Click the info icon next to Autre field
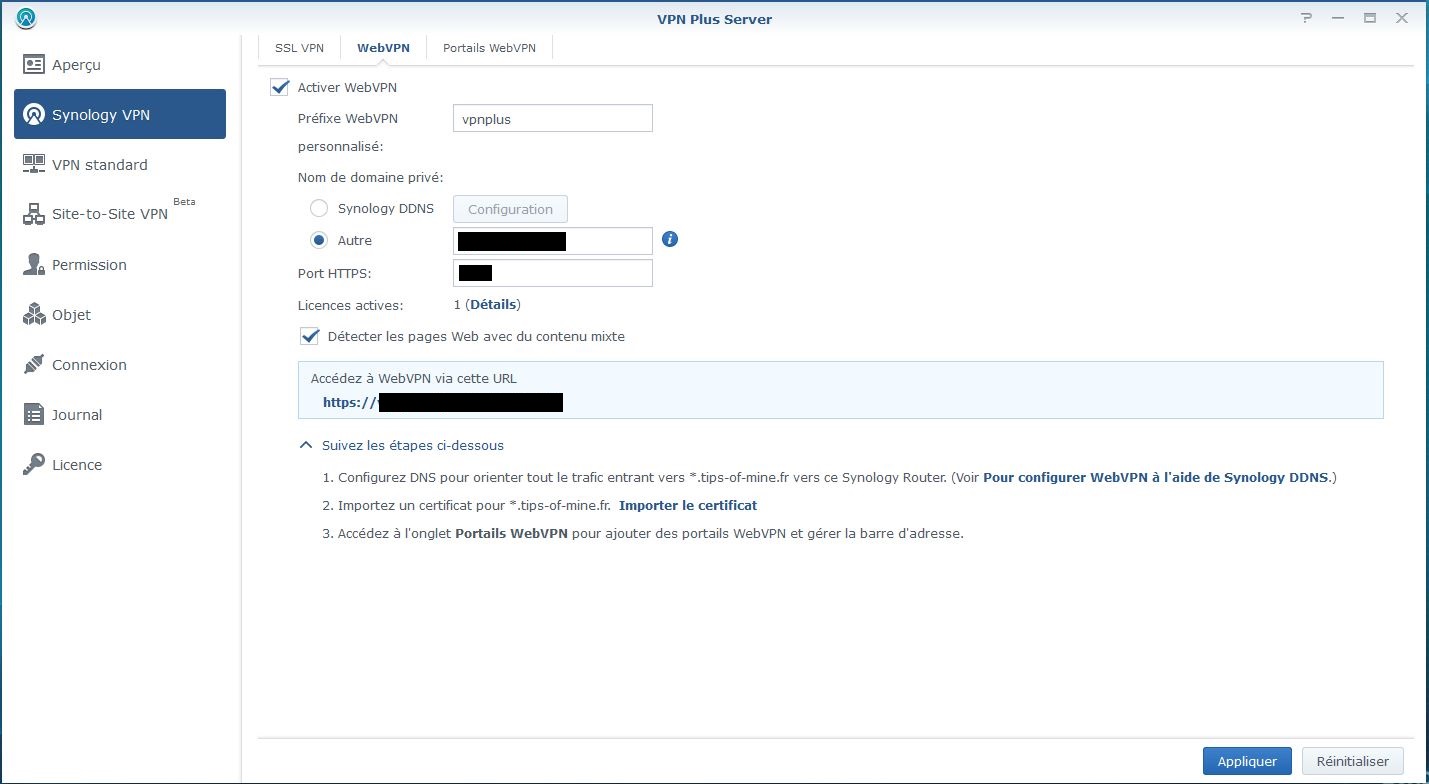The width and height of the screenshot is (1429, 784). (x=670, y=240)
